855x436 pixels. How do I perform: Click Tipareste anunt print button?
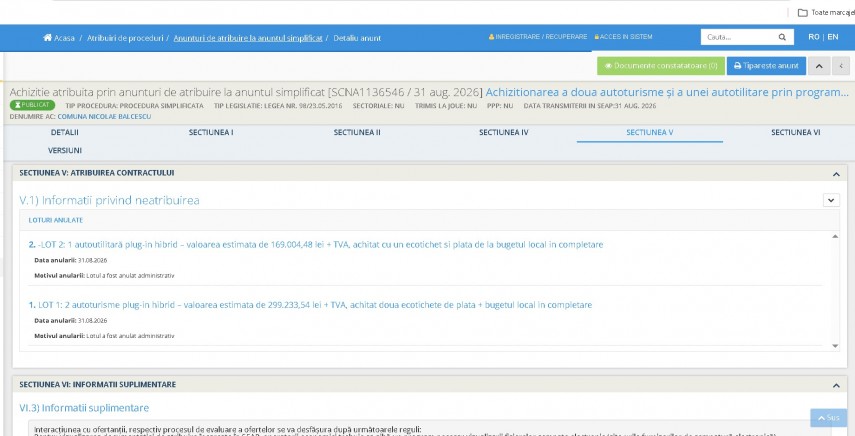click(766, 65)
